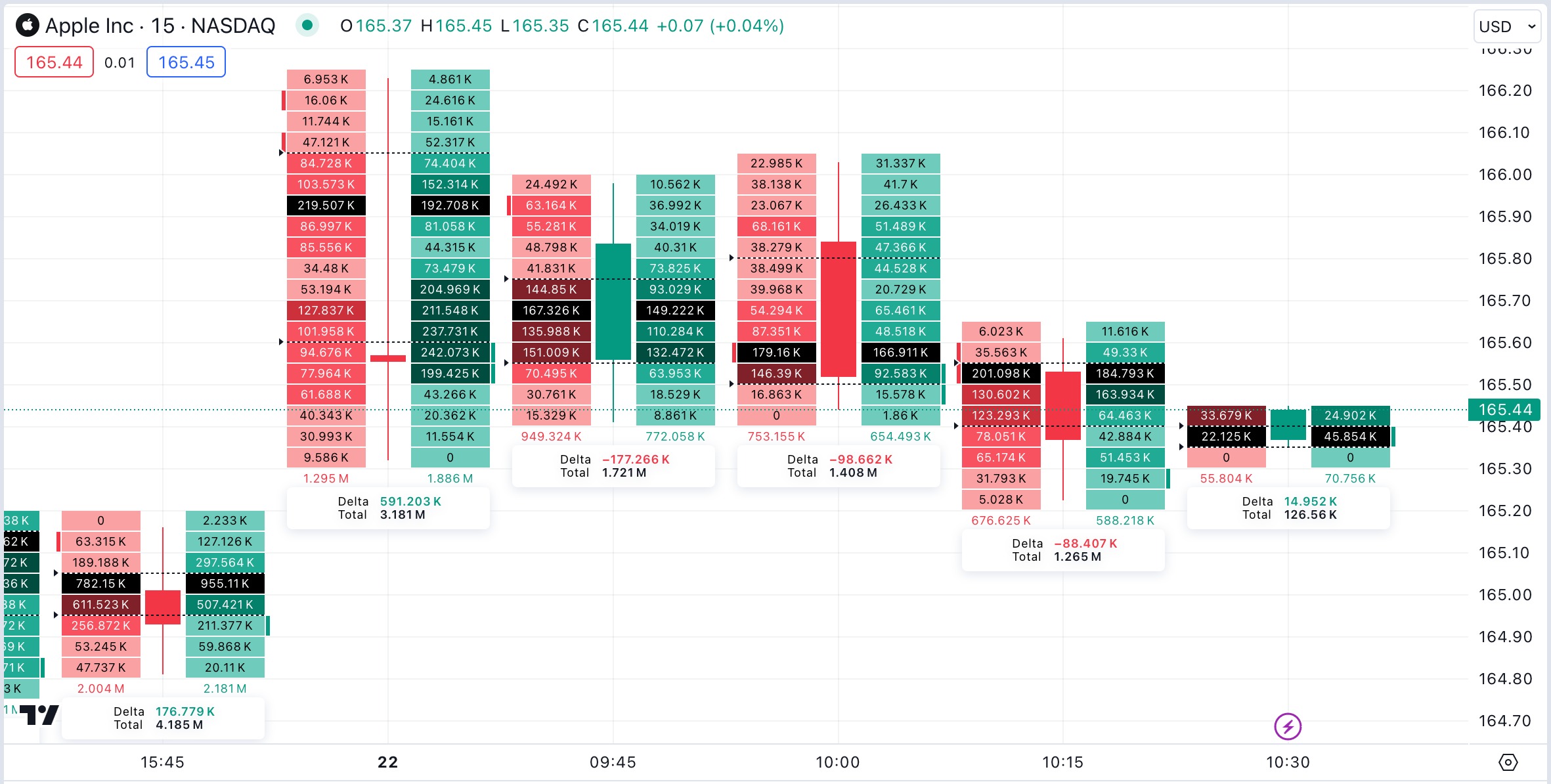This screenshot has width=1551, height=784.
Task: Click the large red candle body at 10:00
Action: [839, 309]
